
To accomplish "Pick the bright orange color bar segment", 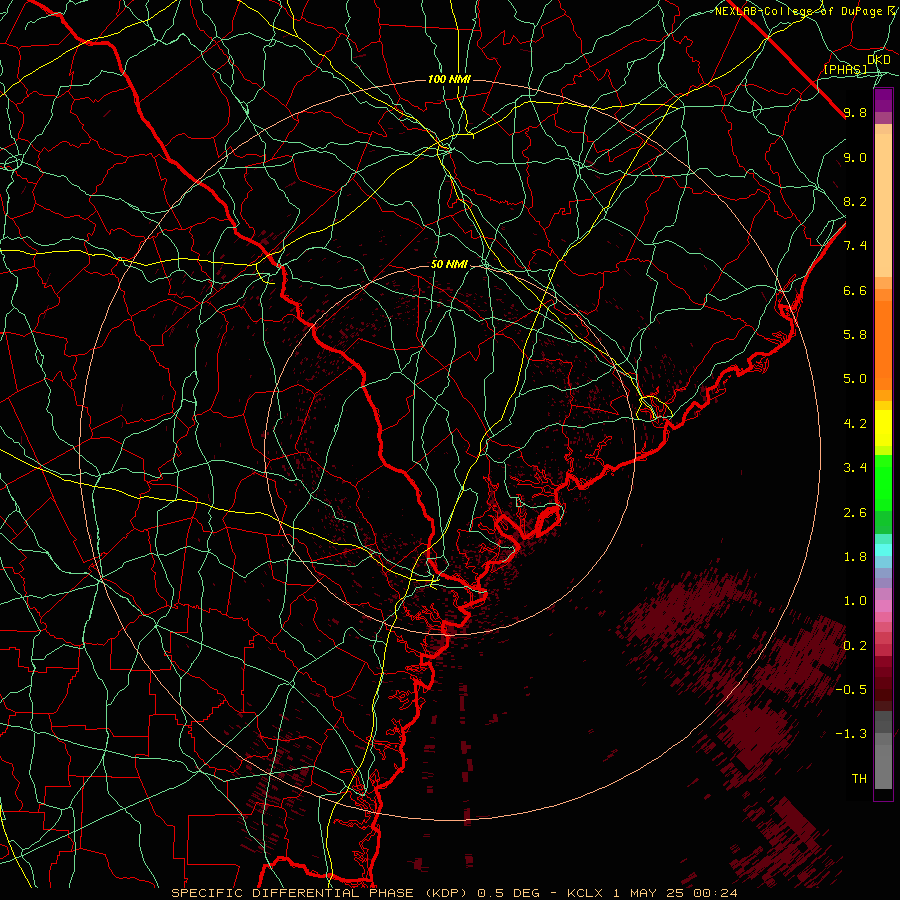I will click(x=883, y=346).
